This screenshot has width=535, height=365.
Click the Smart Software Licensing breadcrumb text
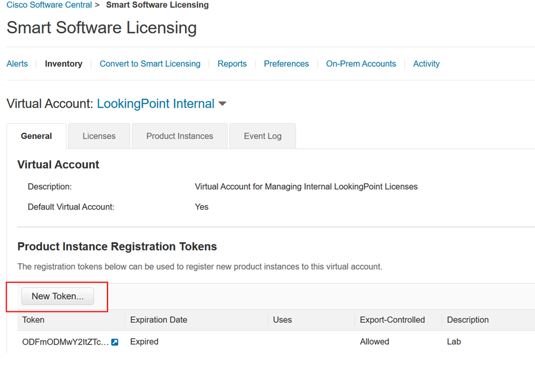(x=157, y=5)
